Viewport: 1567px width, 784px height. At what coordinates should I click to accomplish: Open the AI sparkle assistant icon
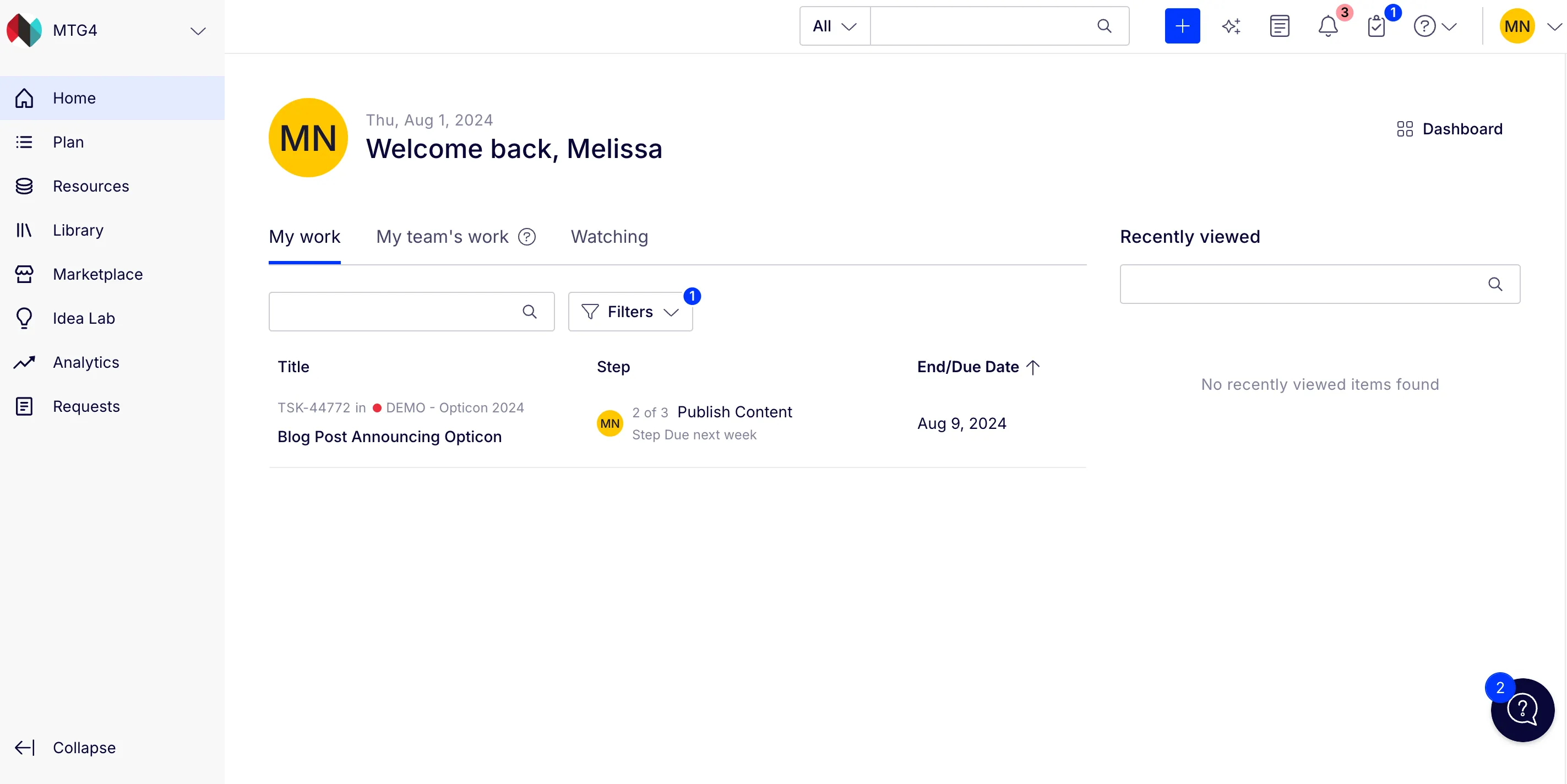coord(1231,26)
